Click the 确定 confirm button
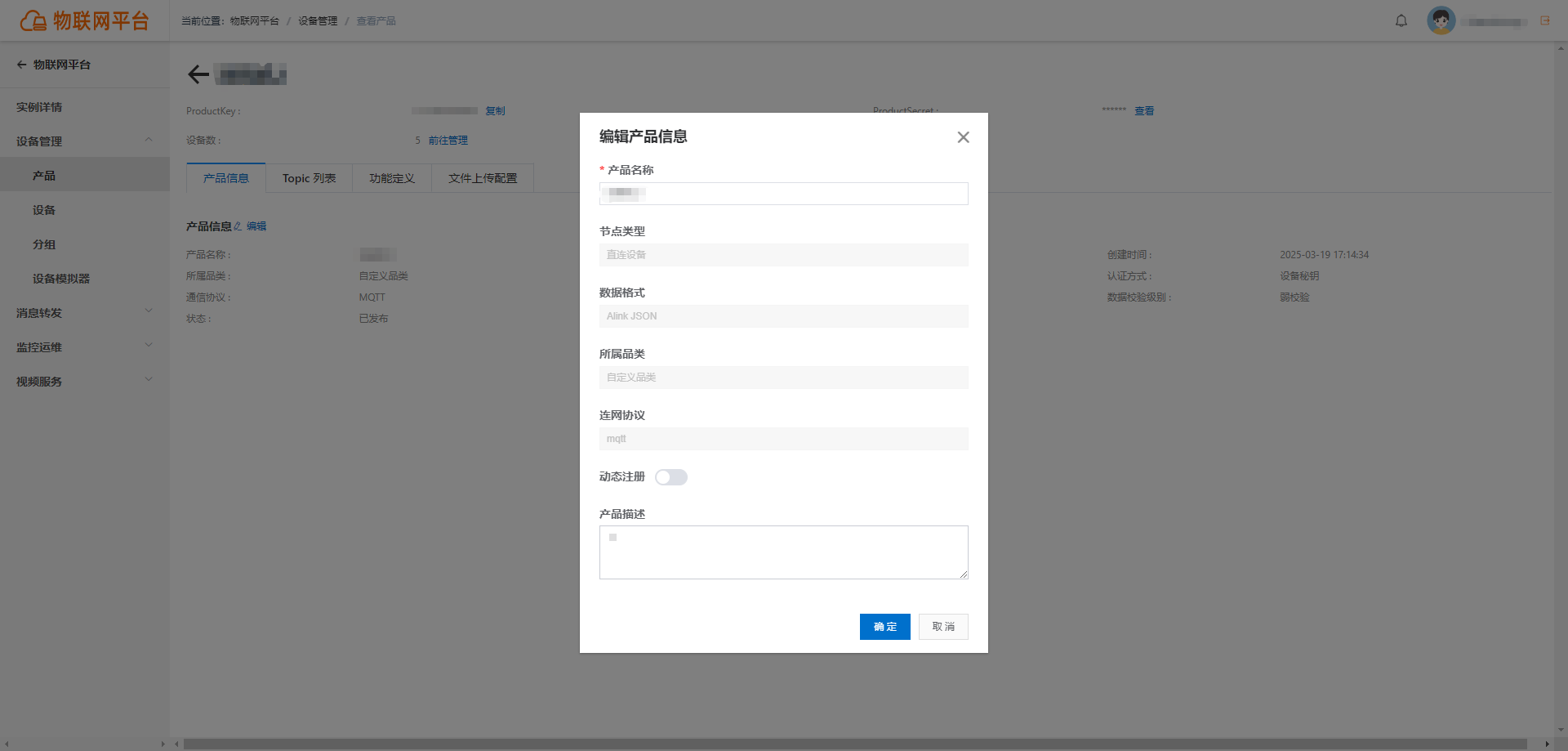 pyautogui.click(x=885, y=627)
